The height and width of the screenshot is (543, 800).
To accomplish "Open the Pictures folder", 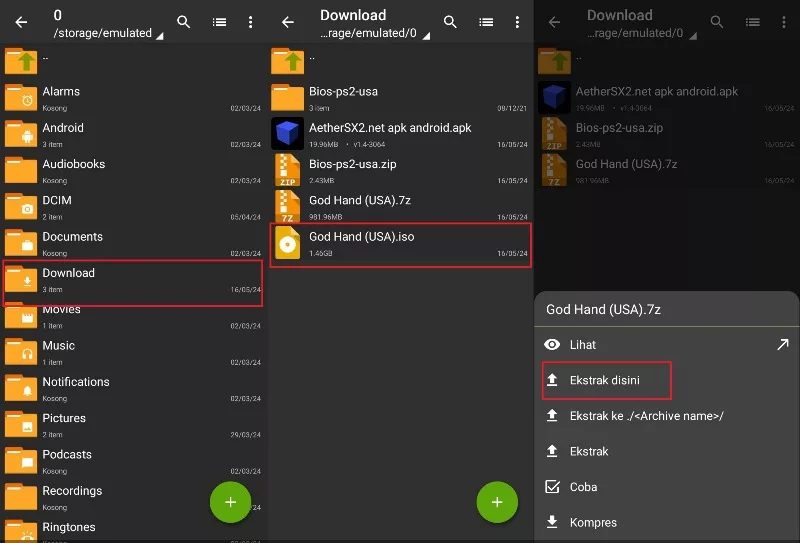I will [133, 424].
